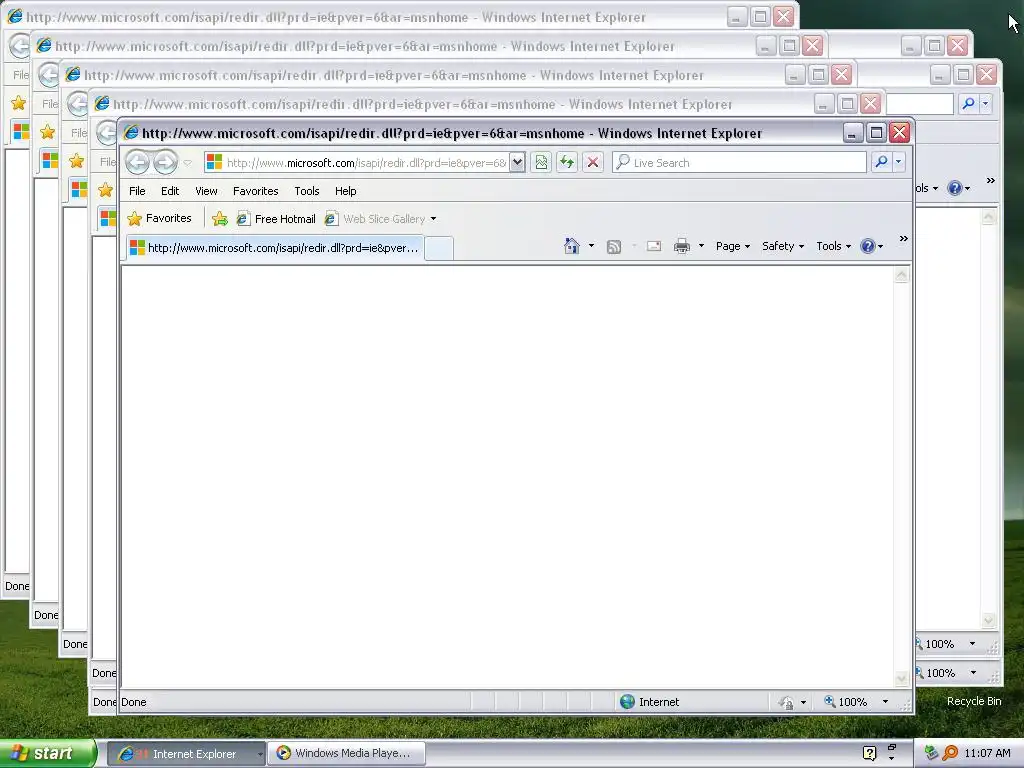Click the red Stop icon

(592, 162)
